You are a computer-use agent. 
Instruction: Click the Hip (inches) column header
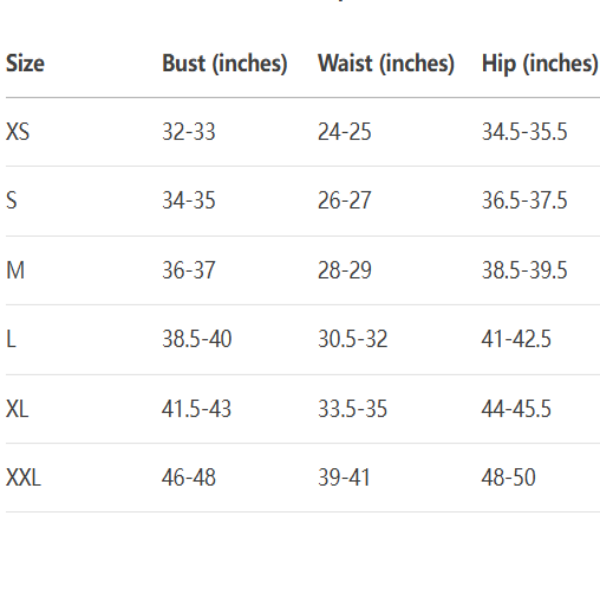[x=539, y=64]
